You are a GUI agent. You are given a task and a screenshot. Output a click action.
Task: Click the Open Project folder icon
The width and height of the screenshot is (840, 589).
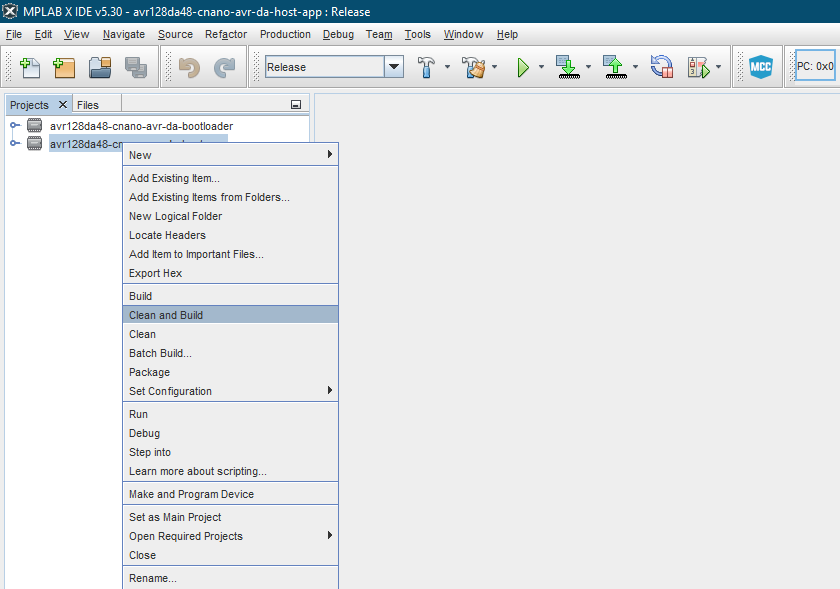click(x=100, y=68)
